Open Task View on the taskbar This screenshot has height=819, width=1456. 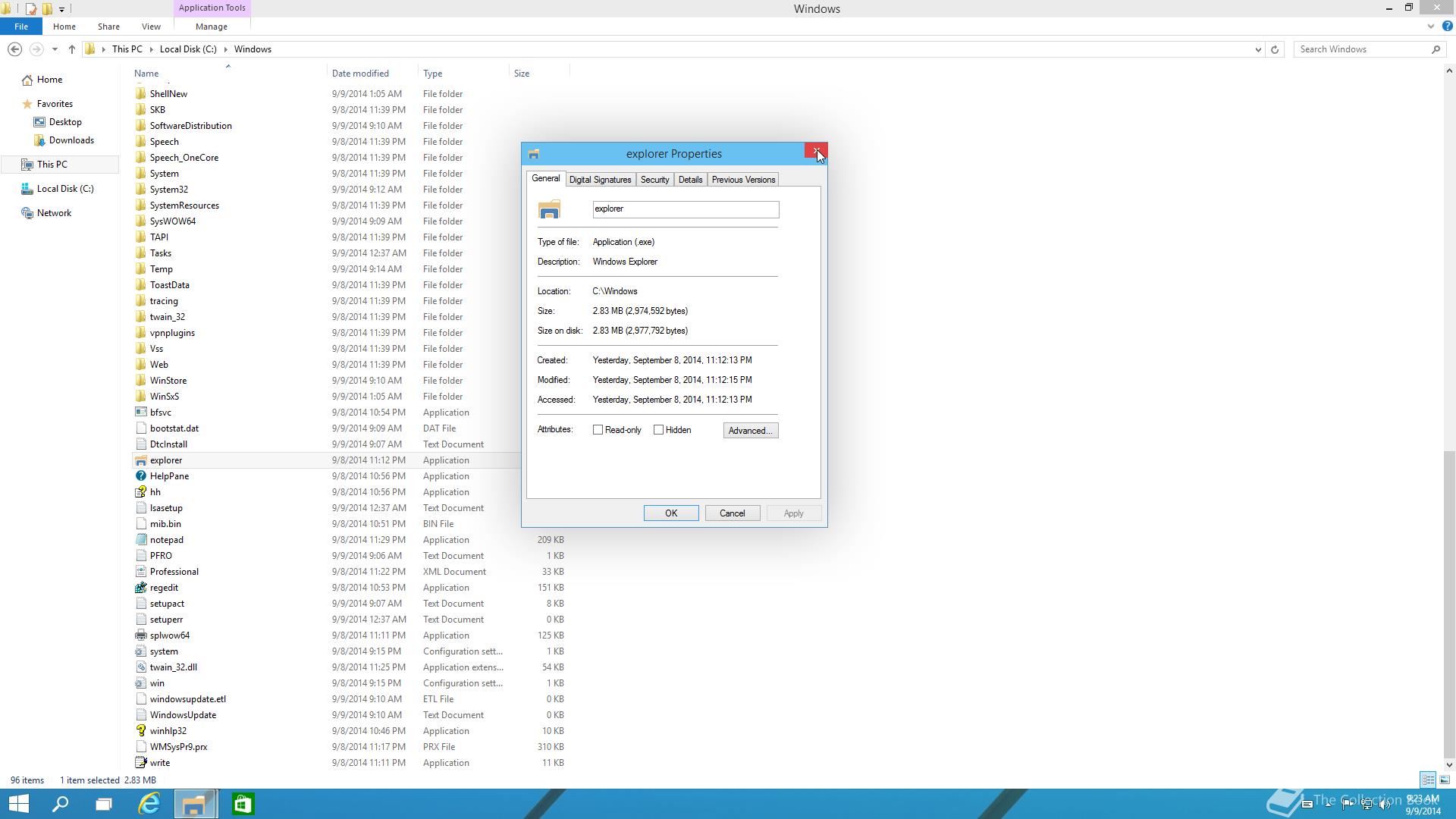(104, 804)
